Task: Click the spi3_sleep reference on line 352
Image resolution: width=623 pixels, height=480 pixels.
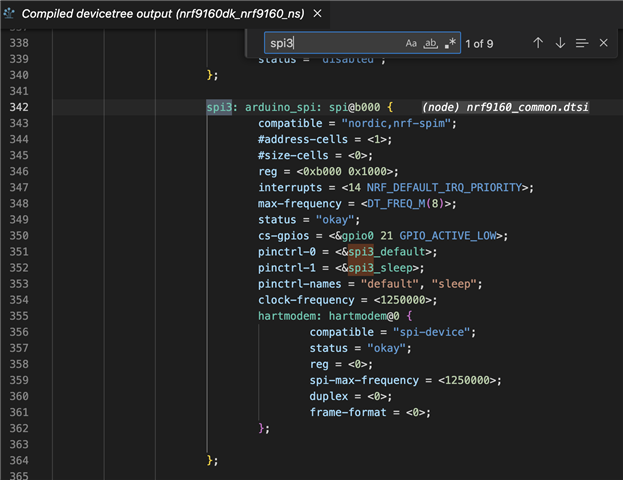Action: tap(382, 268)
